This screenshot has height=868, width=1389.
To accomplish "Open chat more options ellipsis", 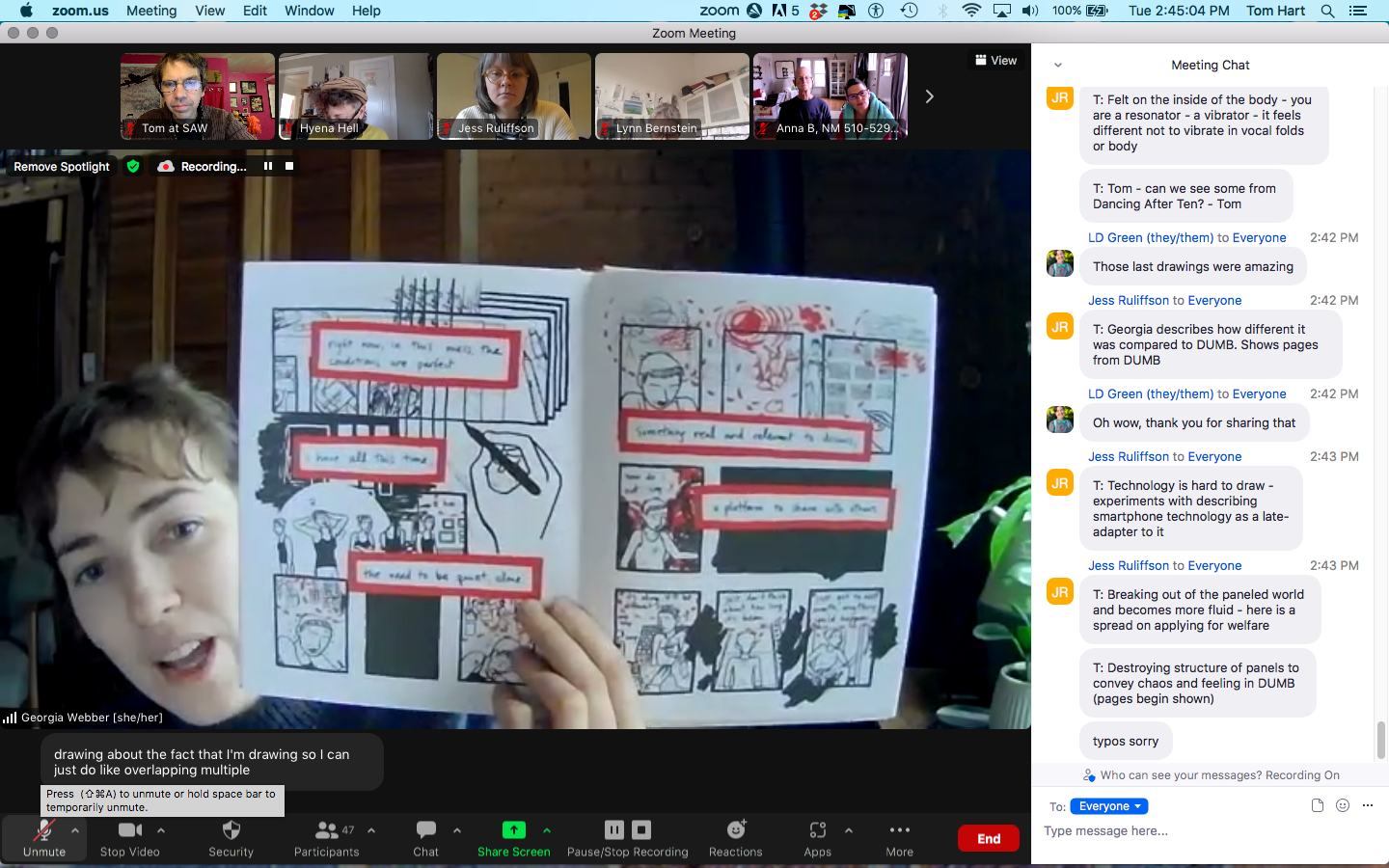I will coord(1368,805).
